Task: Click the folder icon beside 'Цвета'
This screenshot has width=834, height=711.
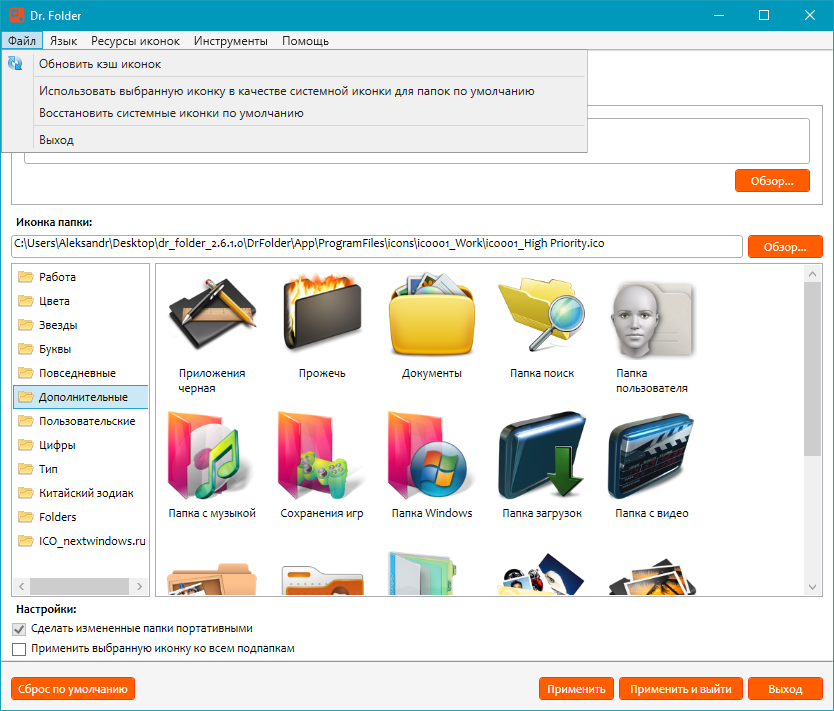Action: [25, 300]
